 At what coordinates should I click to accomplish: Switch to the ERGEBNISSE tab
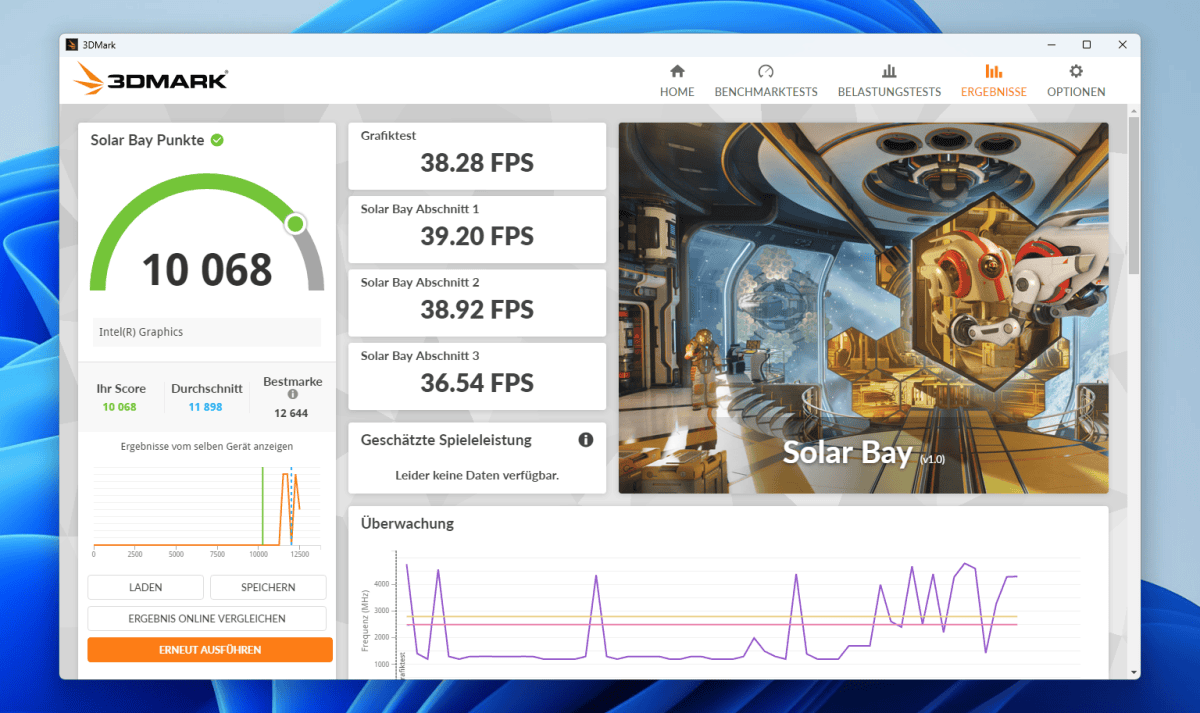point(993,81)
